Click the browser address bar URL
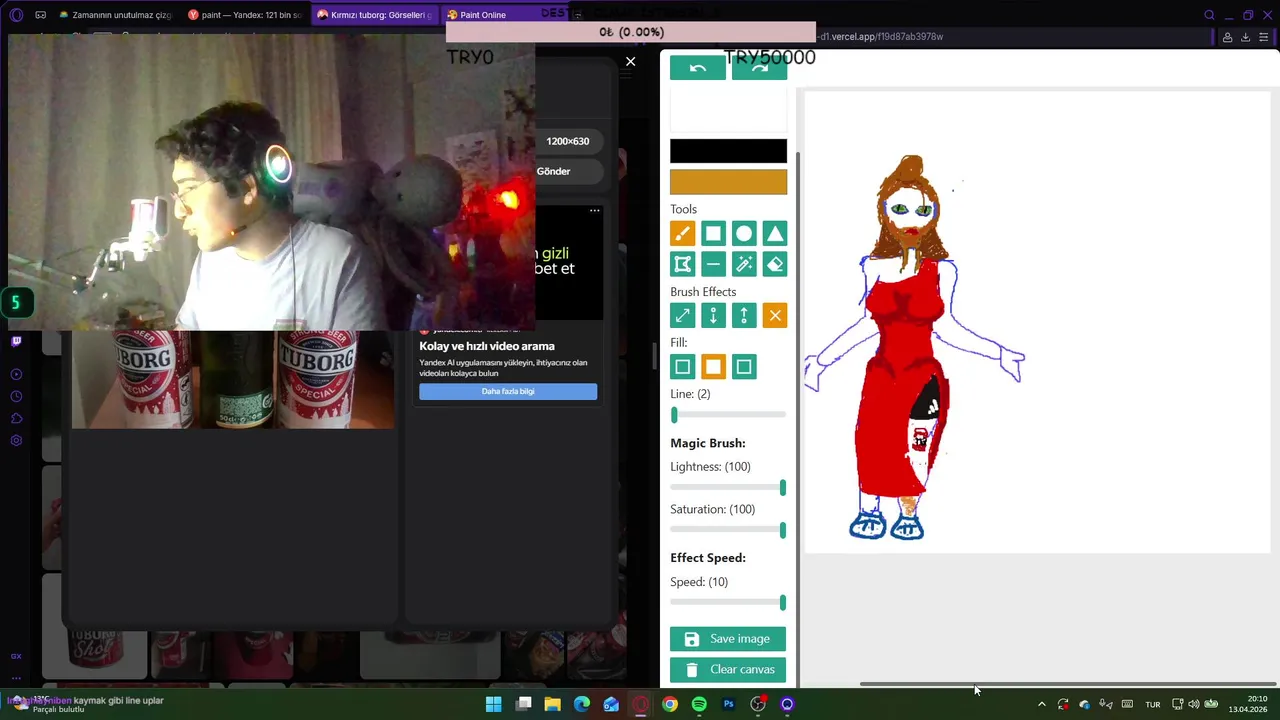 click(x=880, y=37)
